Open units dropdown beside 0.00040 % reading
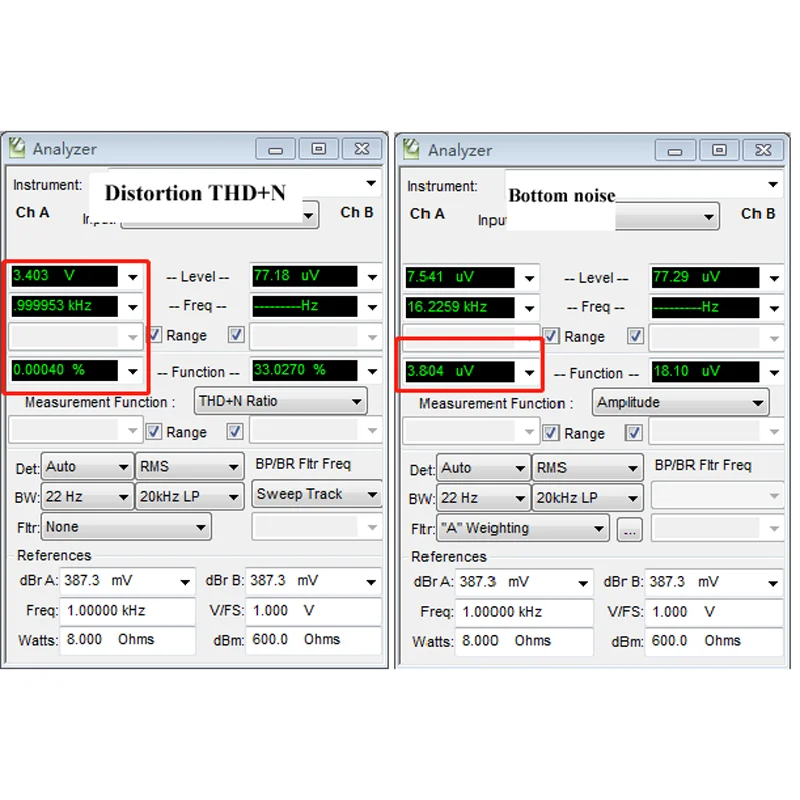The width and height of the screenshot is (800, 800). pyautogui.click(x=133, y=371)
